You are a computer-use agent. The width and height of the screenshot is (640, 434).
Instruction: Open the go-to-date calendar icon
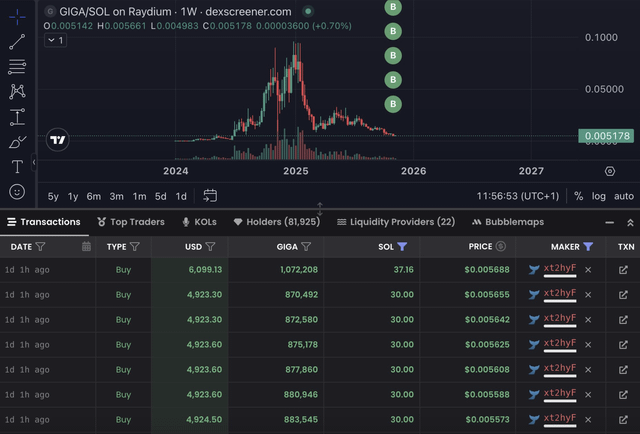click(x=210, y=196)
